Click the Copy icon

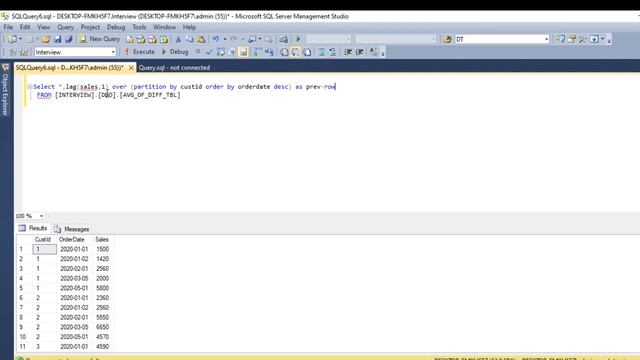tap(190, 39)
